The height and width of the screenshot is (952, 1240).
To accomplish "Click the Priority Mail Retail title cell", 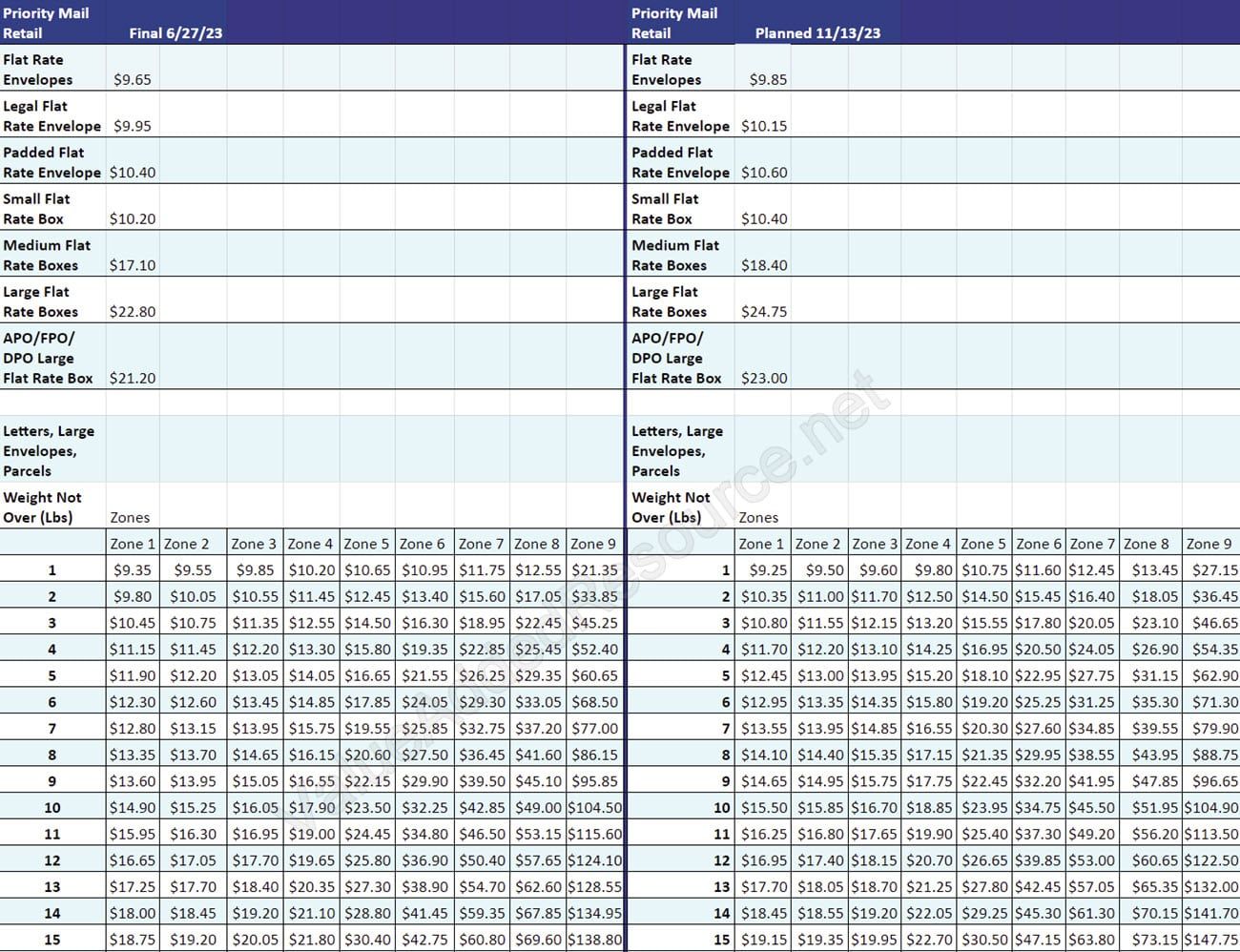I will point(46,22).
